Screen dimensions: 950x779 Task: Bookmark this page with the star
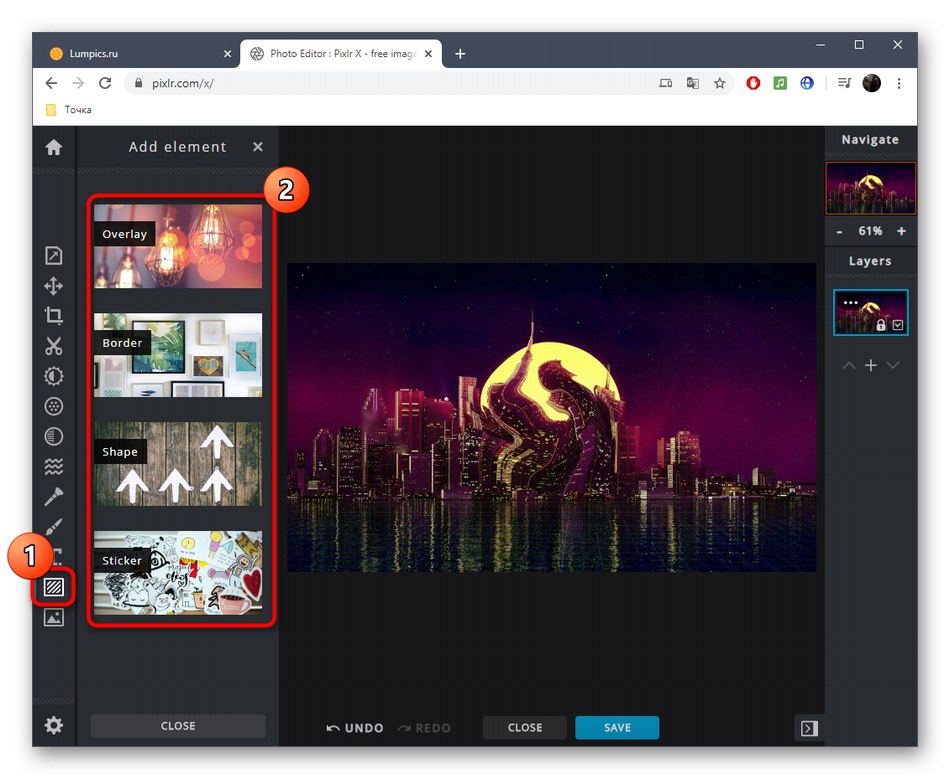[719, 83]
